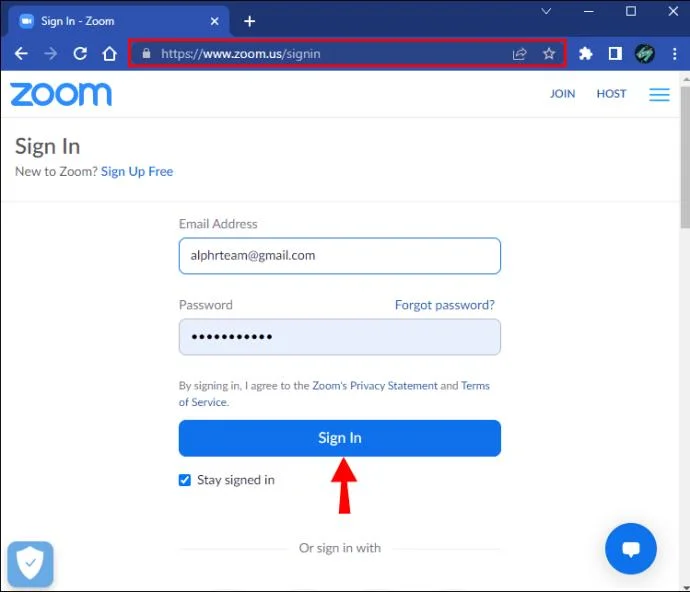Click the page vertical scrollbar thumb
This screenshot has height=592, width=690.
685,157
